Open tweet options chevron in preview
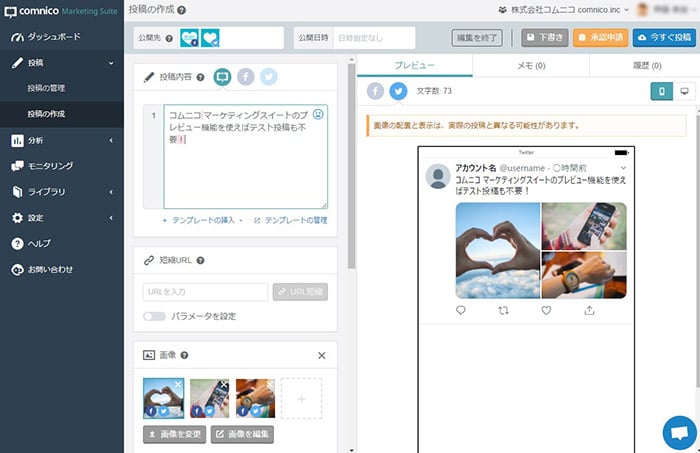 (x=624, y=168)
